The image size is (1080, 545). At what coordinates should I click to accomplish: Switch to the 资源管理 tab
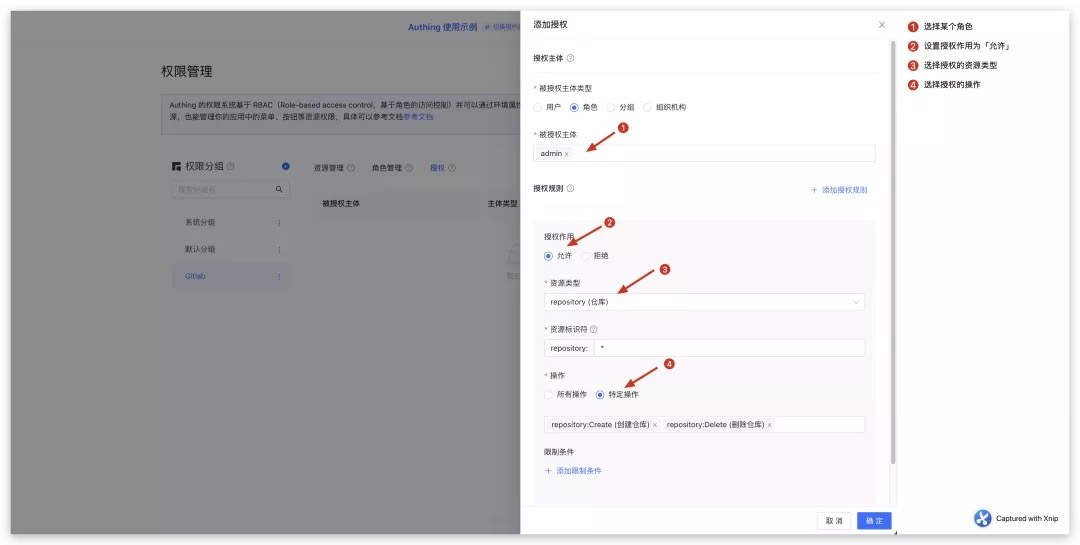tap(328, 168)
